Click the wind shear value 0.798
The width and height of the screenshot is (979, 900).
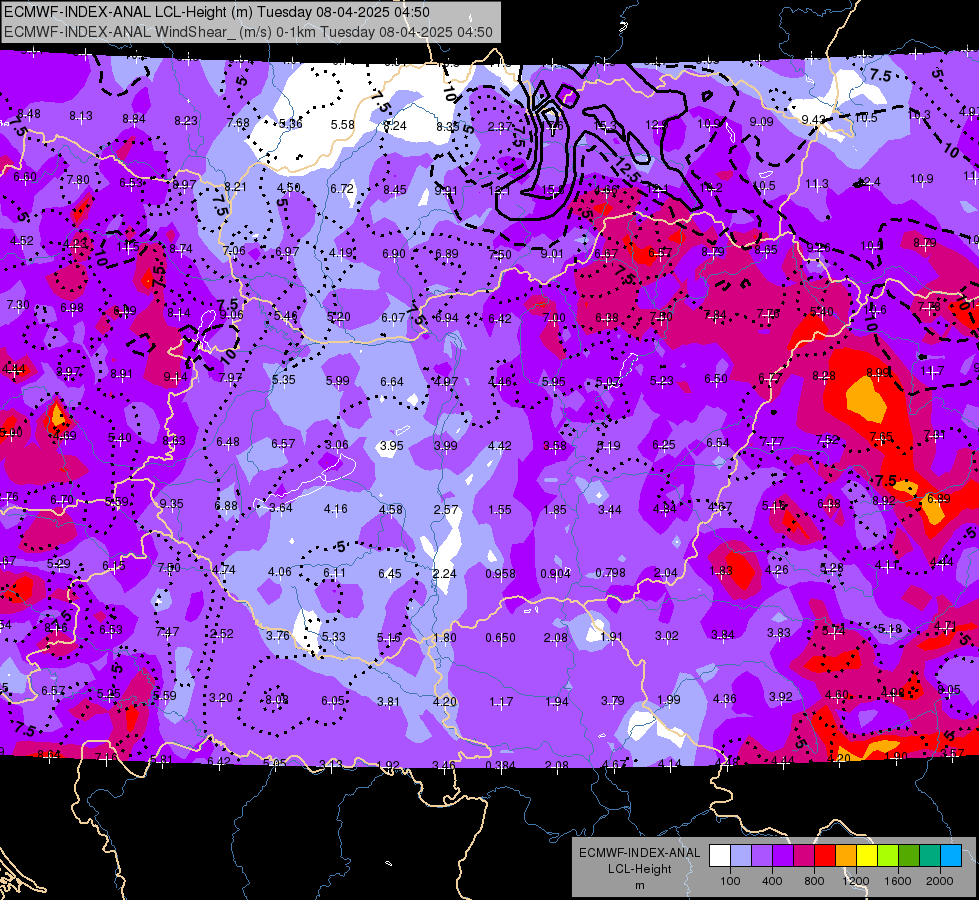(610, 572)
